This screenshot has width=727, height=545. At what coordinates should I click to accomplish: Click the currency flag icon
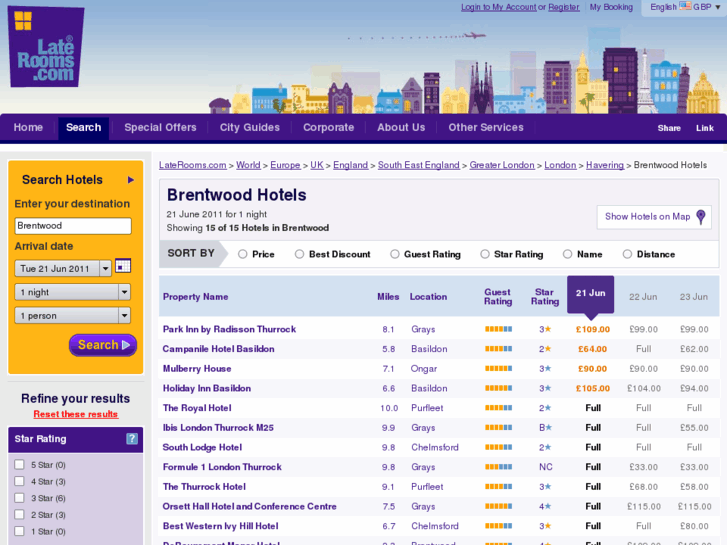pyautogui.click(x=685, y=6)
